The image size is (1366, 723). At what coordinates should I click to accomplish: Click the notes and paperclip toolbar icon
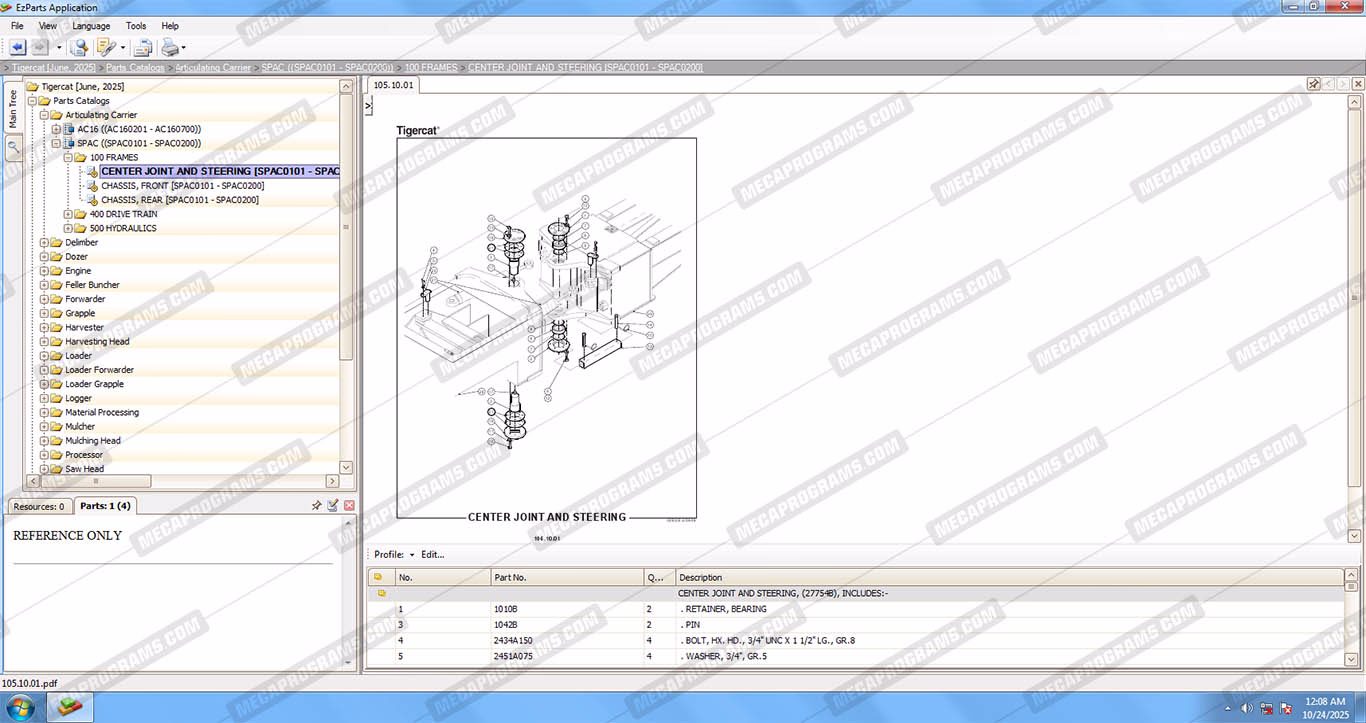click(106, 47)
